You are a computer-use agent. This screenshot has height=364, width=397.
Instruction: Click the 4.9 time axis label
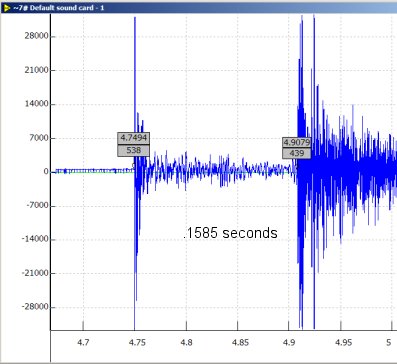[x=289, y=342]
